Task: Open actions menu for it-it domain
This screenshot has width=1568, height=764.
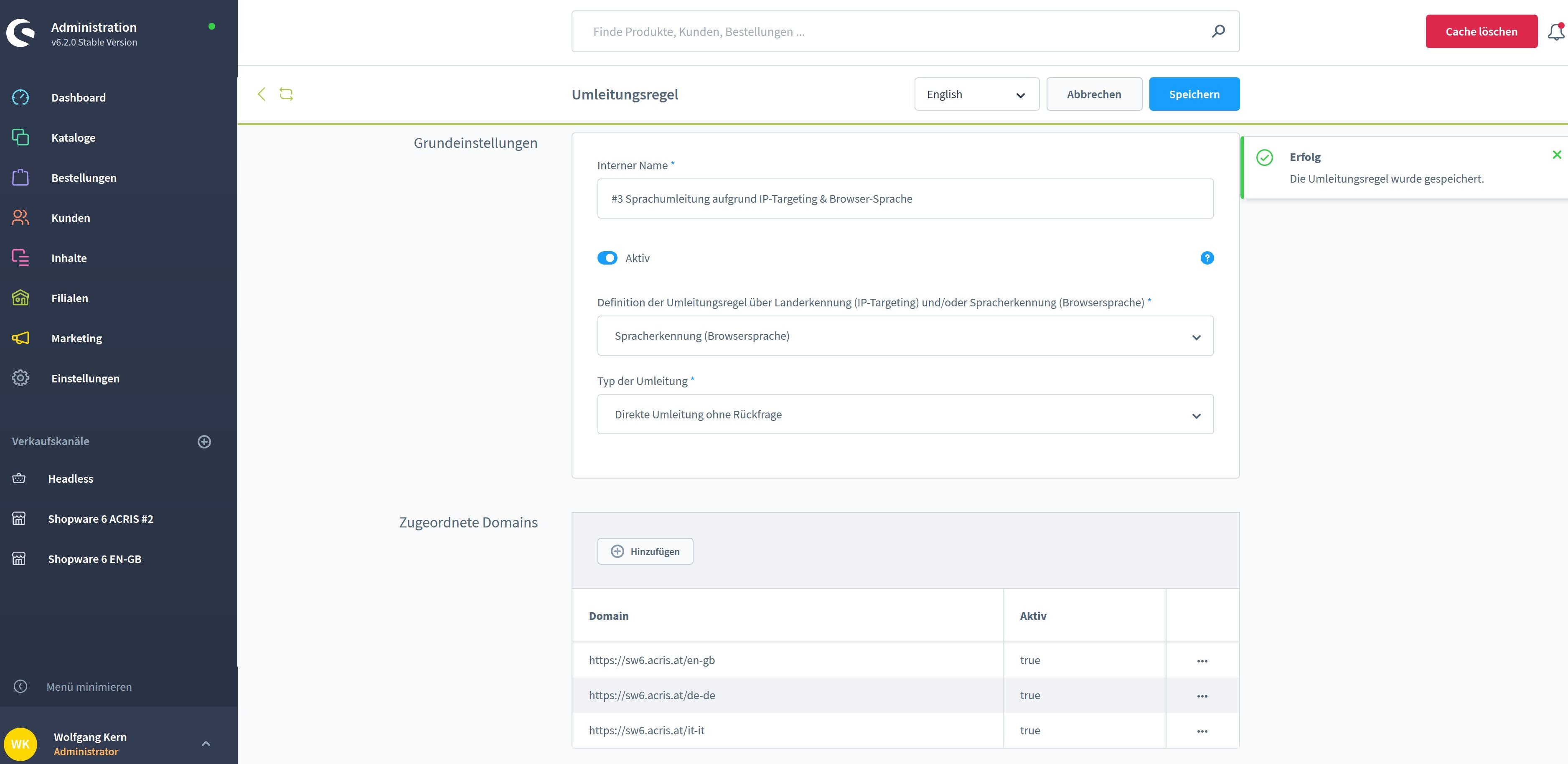Action: (x=1202, y=731)
